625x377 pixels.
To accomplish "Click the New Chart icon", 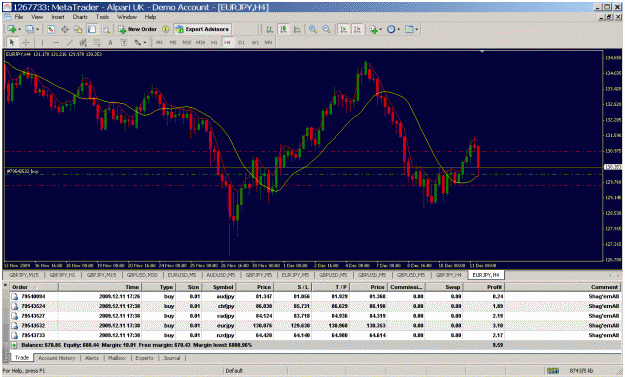I will click(12, 29).
